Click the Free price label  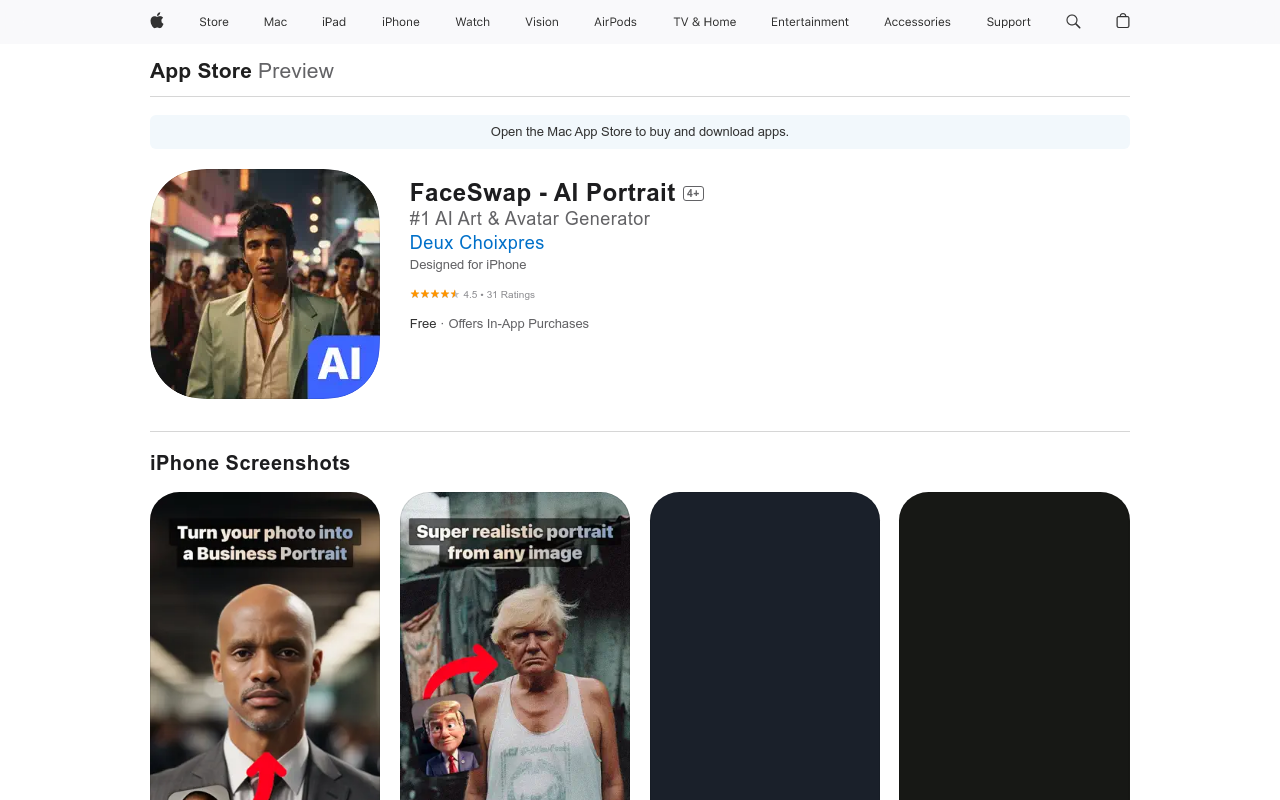coord(423,324)
